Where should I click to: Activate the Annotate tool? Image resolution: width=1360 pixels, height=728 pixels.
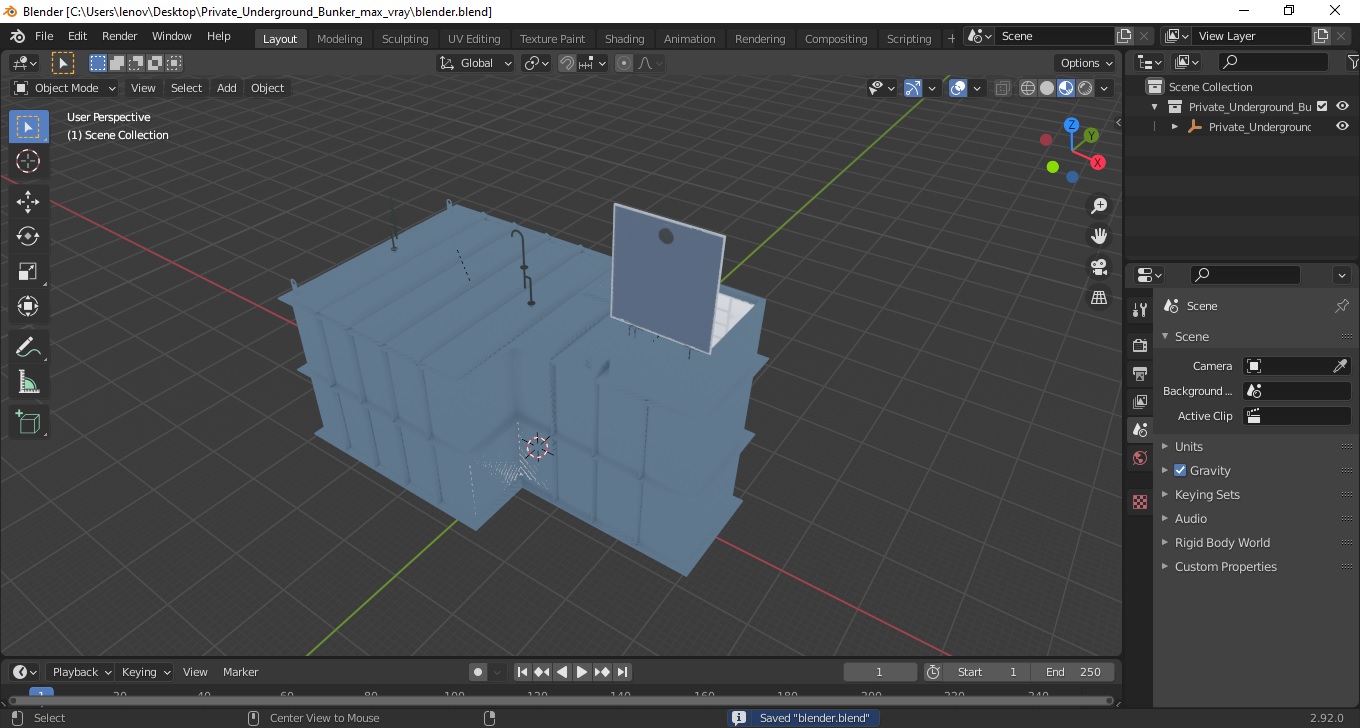coord(28,347)
